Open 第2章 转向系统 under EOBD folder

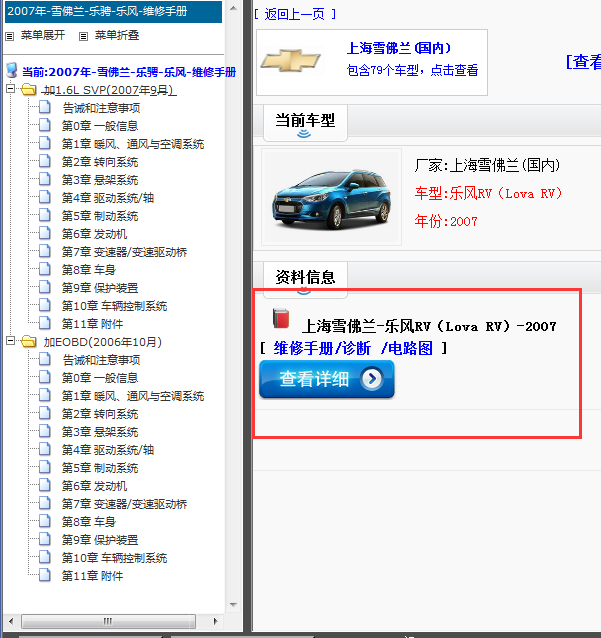coord(100,414)
